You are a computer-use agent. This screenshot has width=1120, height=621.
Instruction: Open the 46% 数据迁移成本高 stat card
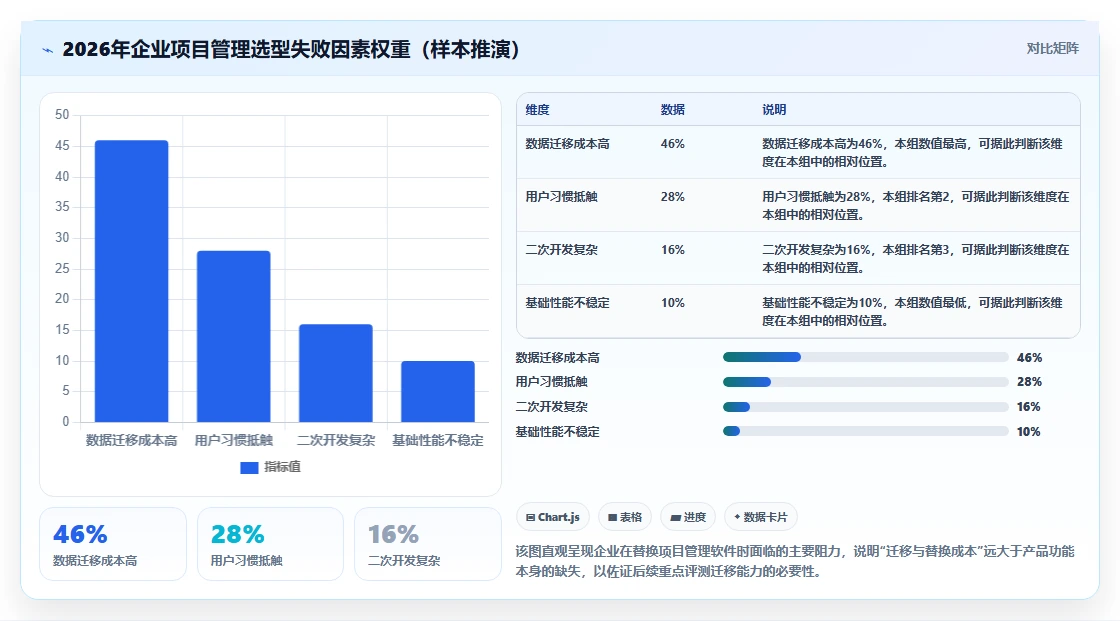point(113,544)
